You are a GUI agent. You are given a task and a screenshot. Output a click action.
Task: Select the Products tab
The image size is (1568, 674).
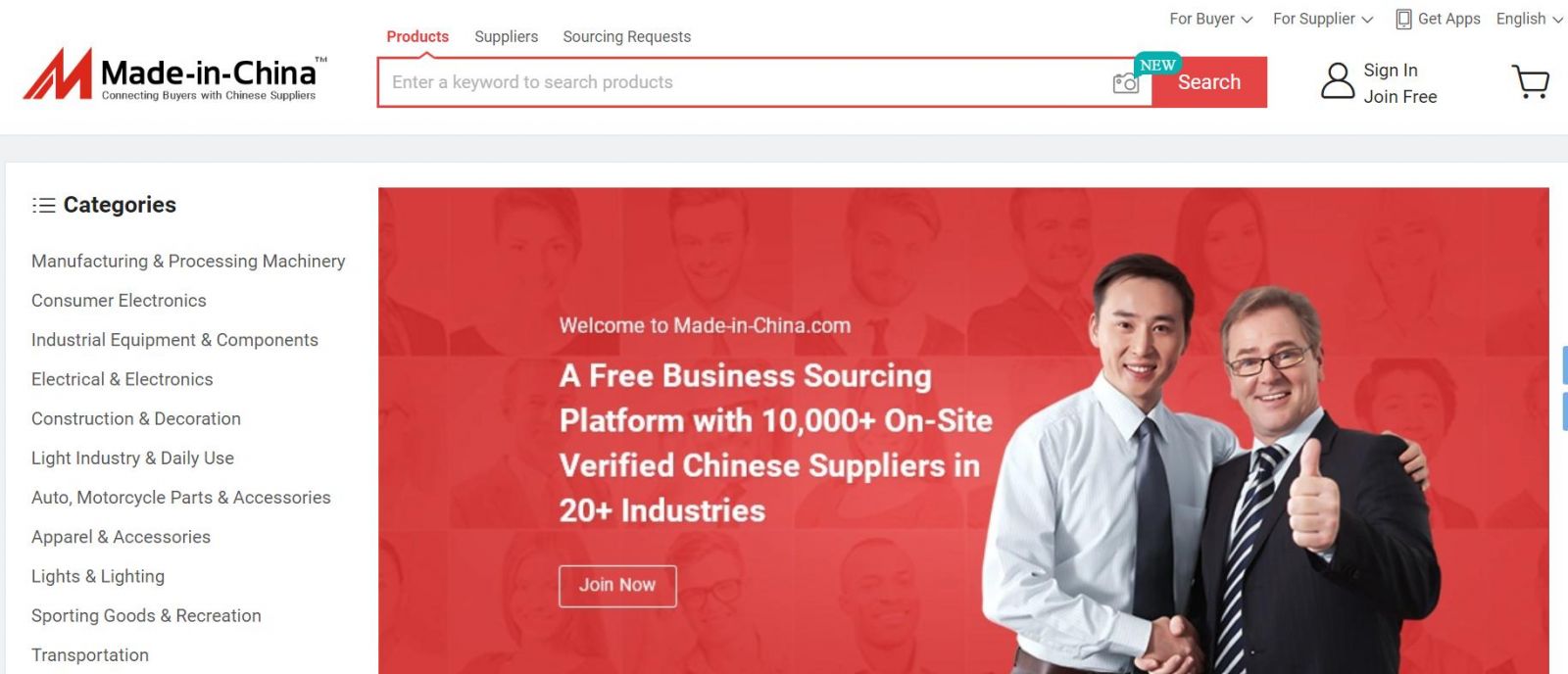tap(417, 36)
